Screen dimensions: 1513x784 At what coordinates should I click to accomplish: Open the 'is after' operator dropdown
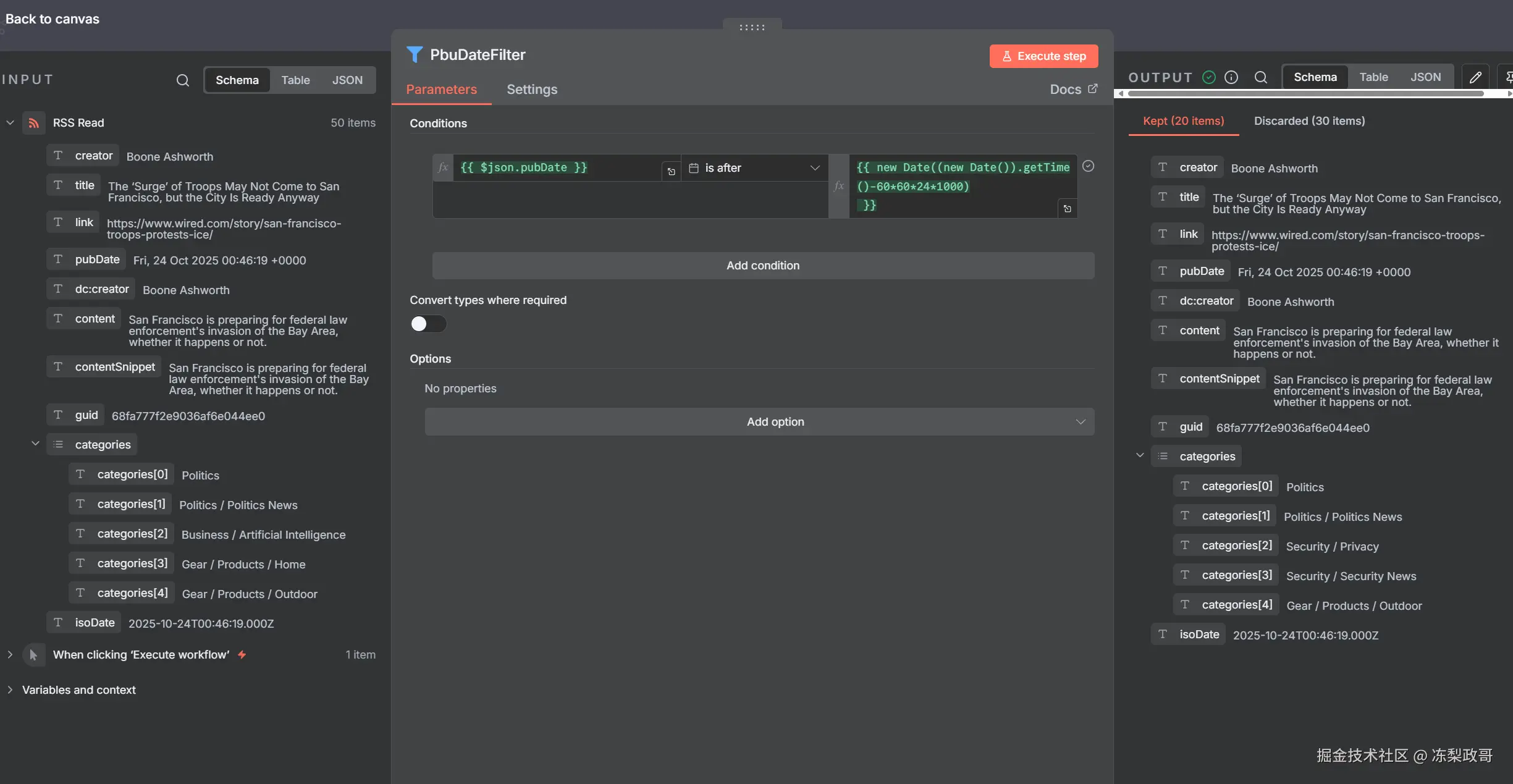[x=754, y=168]
